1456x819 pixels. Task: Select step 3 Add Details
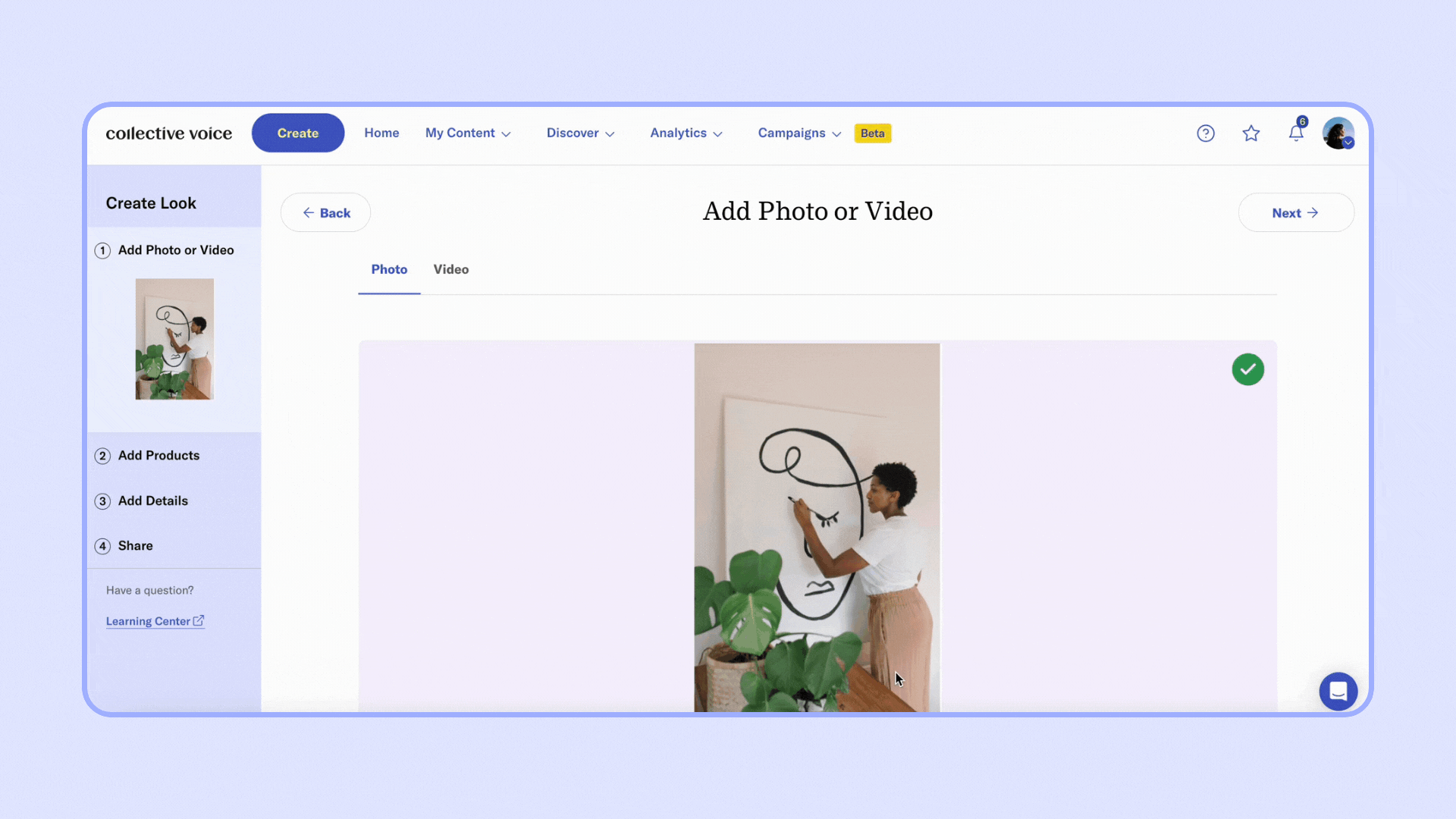tap(142, 501)
